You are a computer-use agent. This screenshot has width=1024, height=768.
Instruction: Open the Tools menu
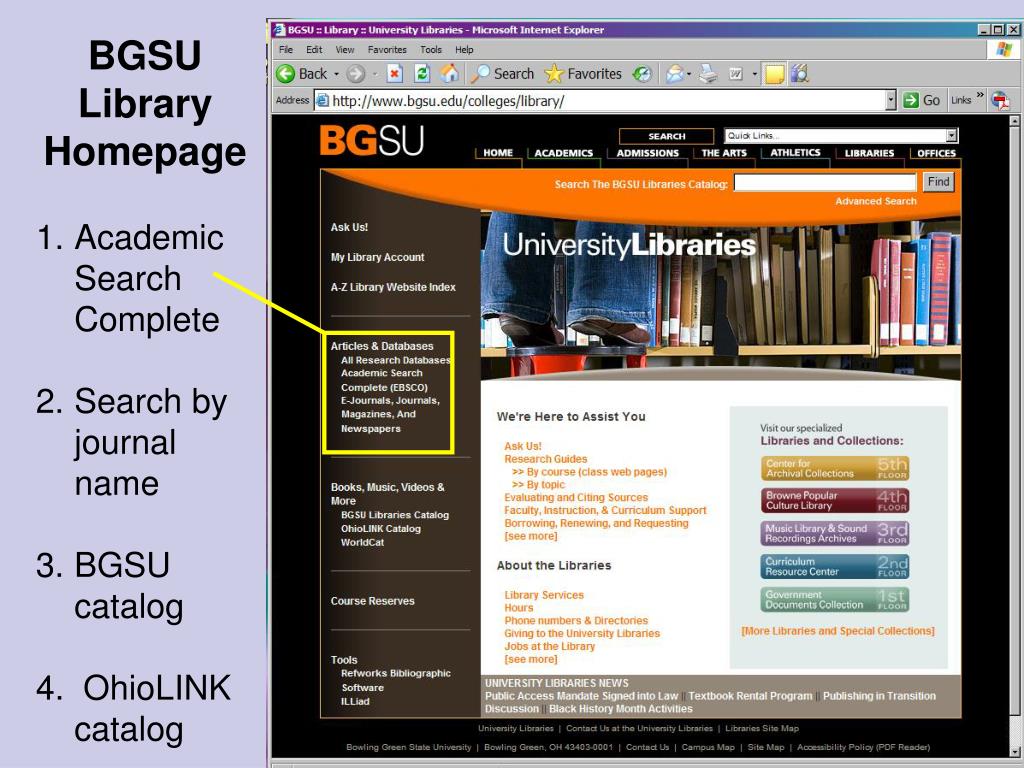(431, 50)
